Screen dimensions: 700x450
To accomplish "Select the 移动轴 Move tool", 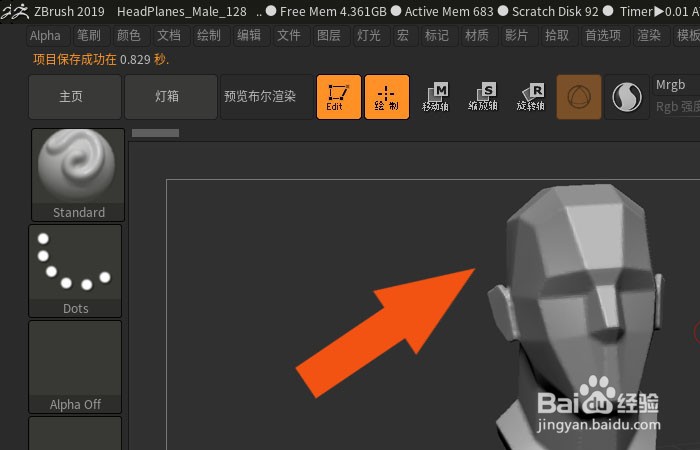I will pos(435,97).
